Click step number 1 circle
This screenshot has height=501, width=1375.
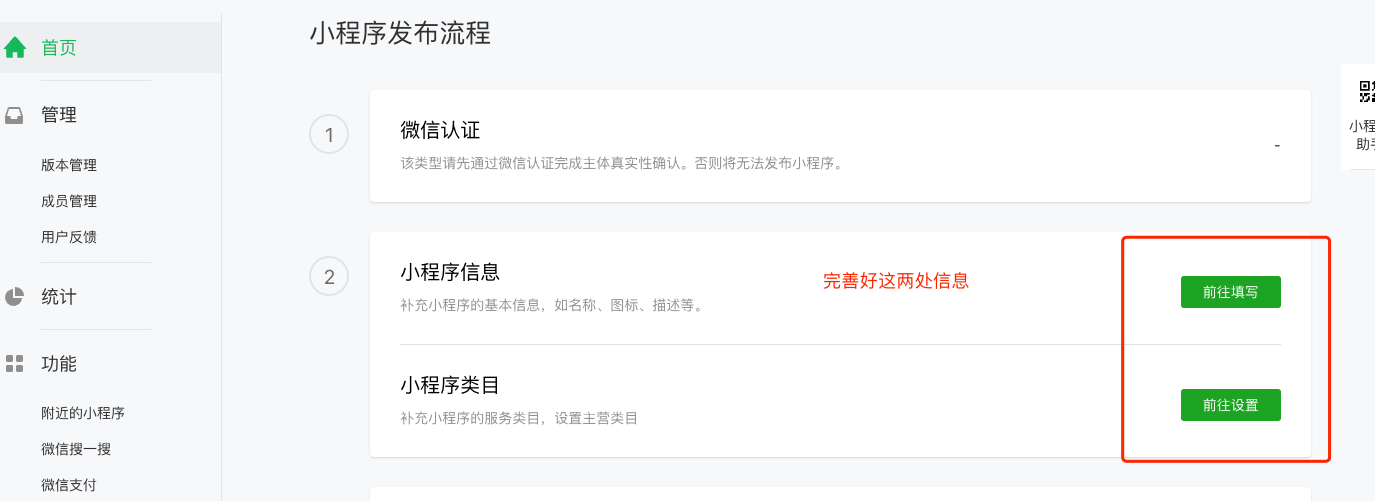pyautogui.click(x=329, y=134)
